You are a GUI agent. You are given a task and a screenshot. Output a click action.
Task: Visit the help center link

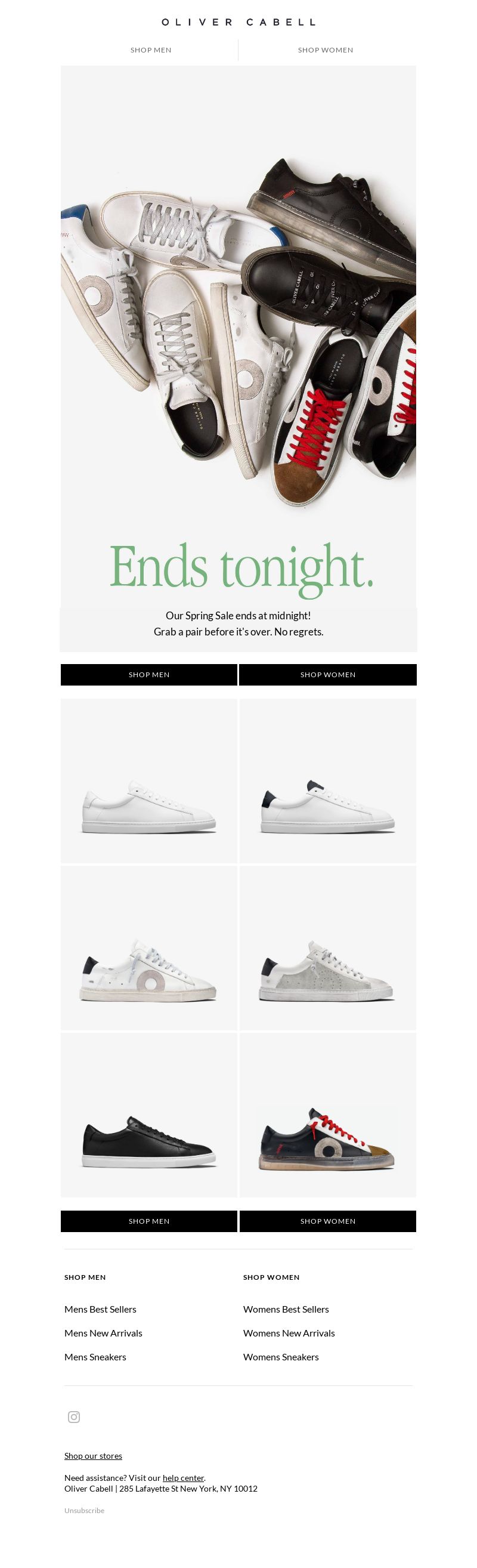(x=183, y=1477)
